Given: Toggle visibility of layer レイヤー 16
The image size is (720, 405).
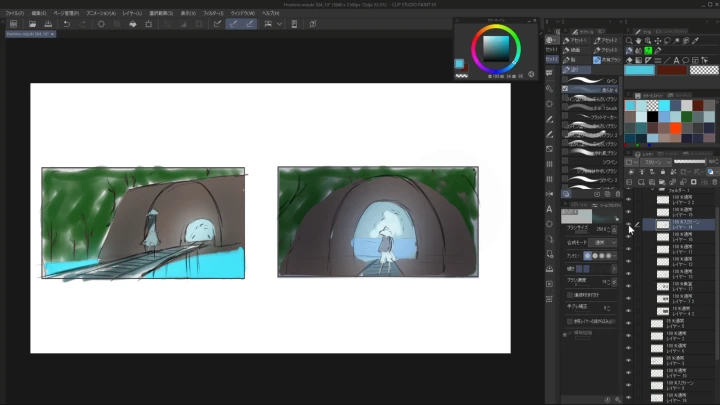Looking at the screenshot, I should click(x=628, y=236).
